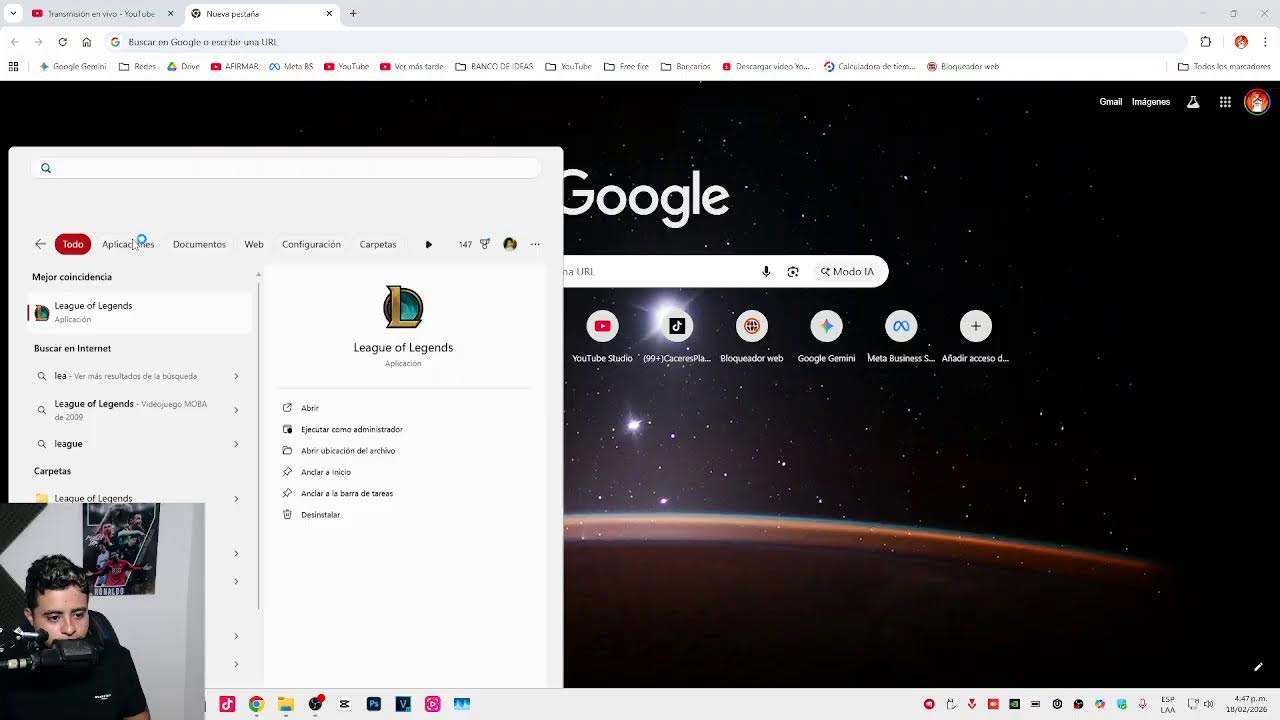Image resolution: width=1280 pixels, height=720 pixels.
Task: Select the Todo filter tab
Action: 73,244
